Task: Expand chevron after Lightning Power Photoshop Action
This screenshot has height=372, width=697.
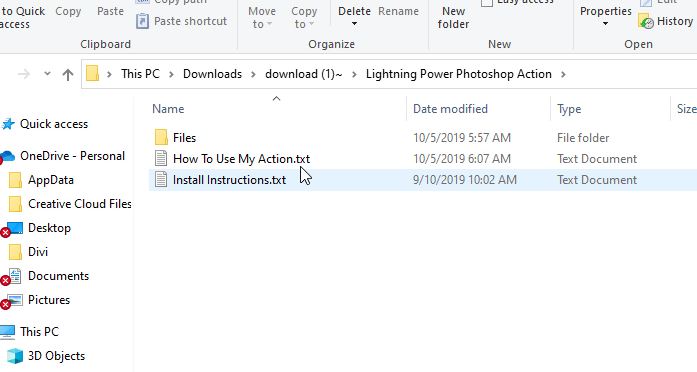Action: [x=563, y=74]
